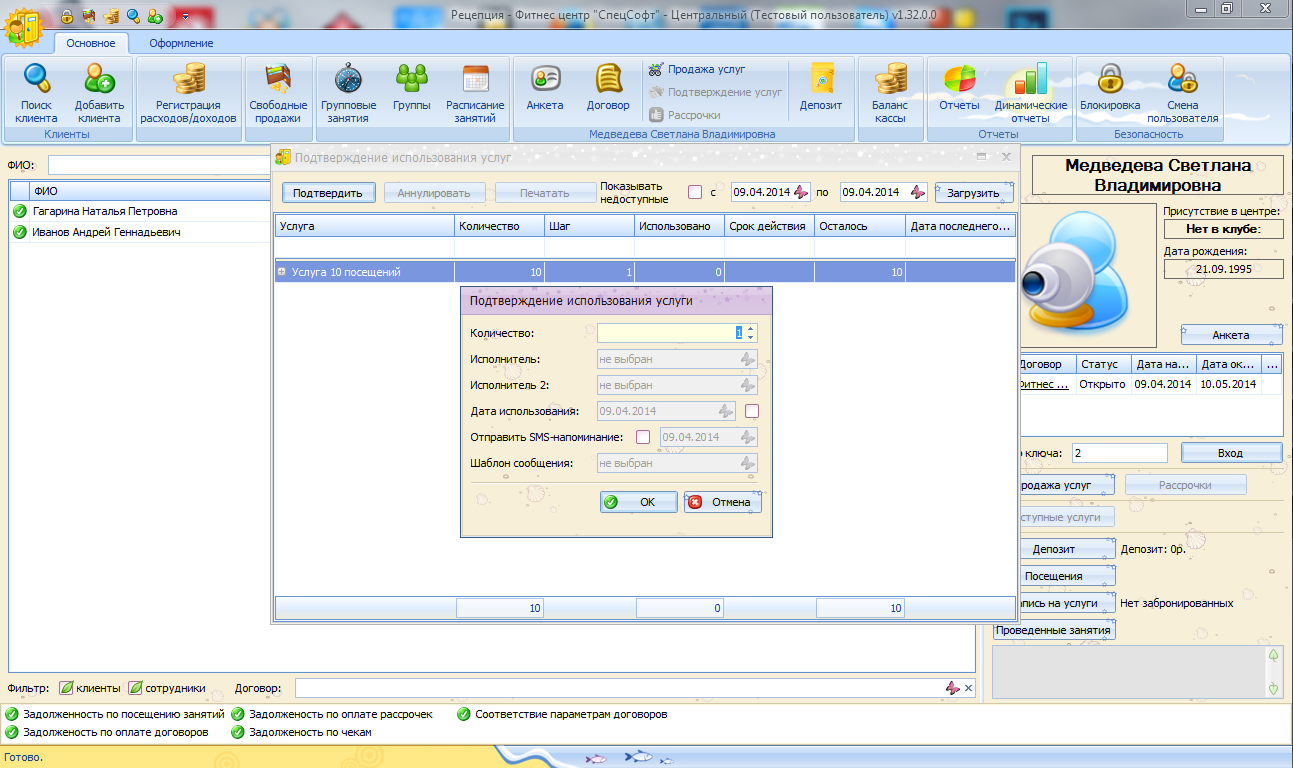Expand the Услуга 10 посещений row
Screen dimensions: 1293x768
[x=282, y=272]
